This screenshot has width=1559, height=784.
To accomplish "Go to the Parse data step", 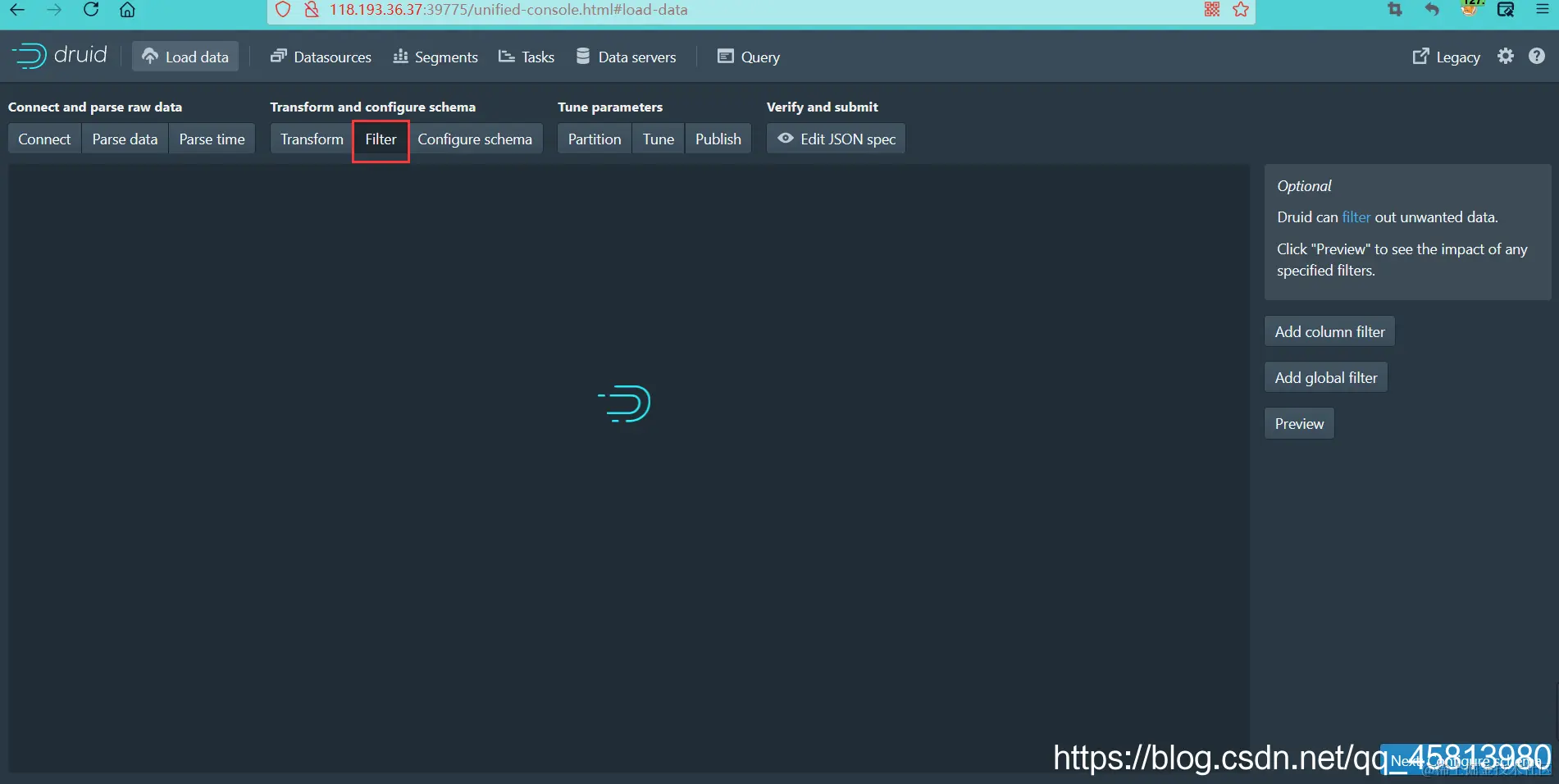I will pyautogui.click(x=125, y=139).
